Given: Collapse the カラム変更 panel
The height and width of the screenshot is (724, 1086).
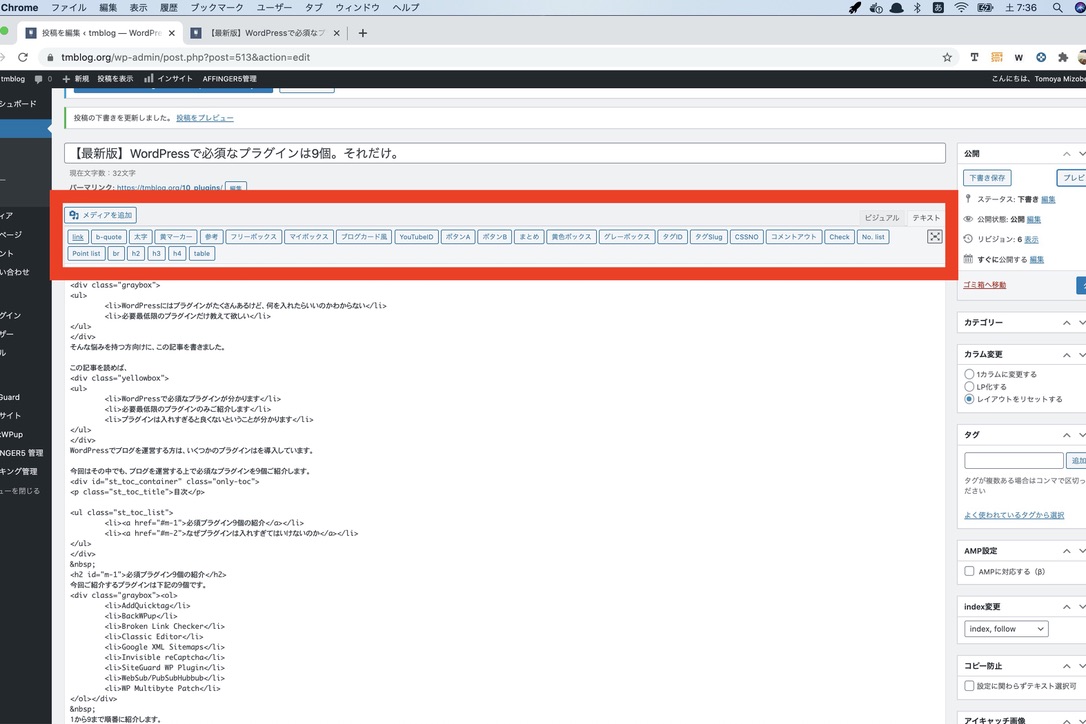Looking at the screenshot, I should [1067, 355].
